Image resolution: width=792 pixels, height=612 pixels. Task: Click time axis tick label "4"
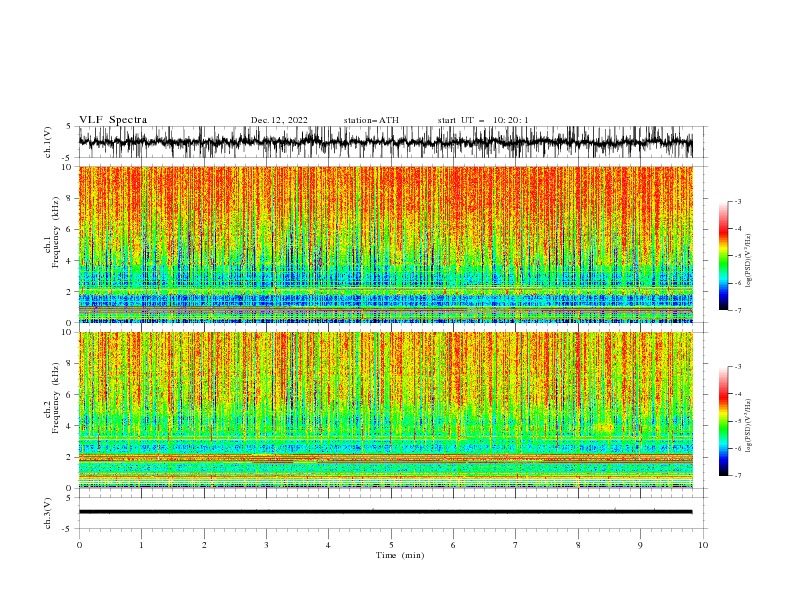pos(328,545)
